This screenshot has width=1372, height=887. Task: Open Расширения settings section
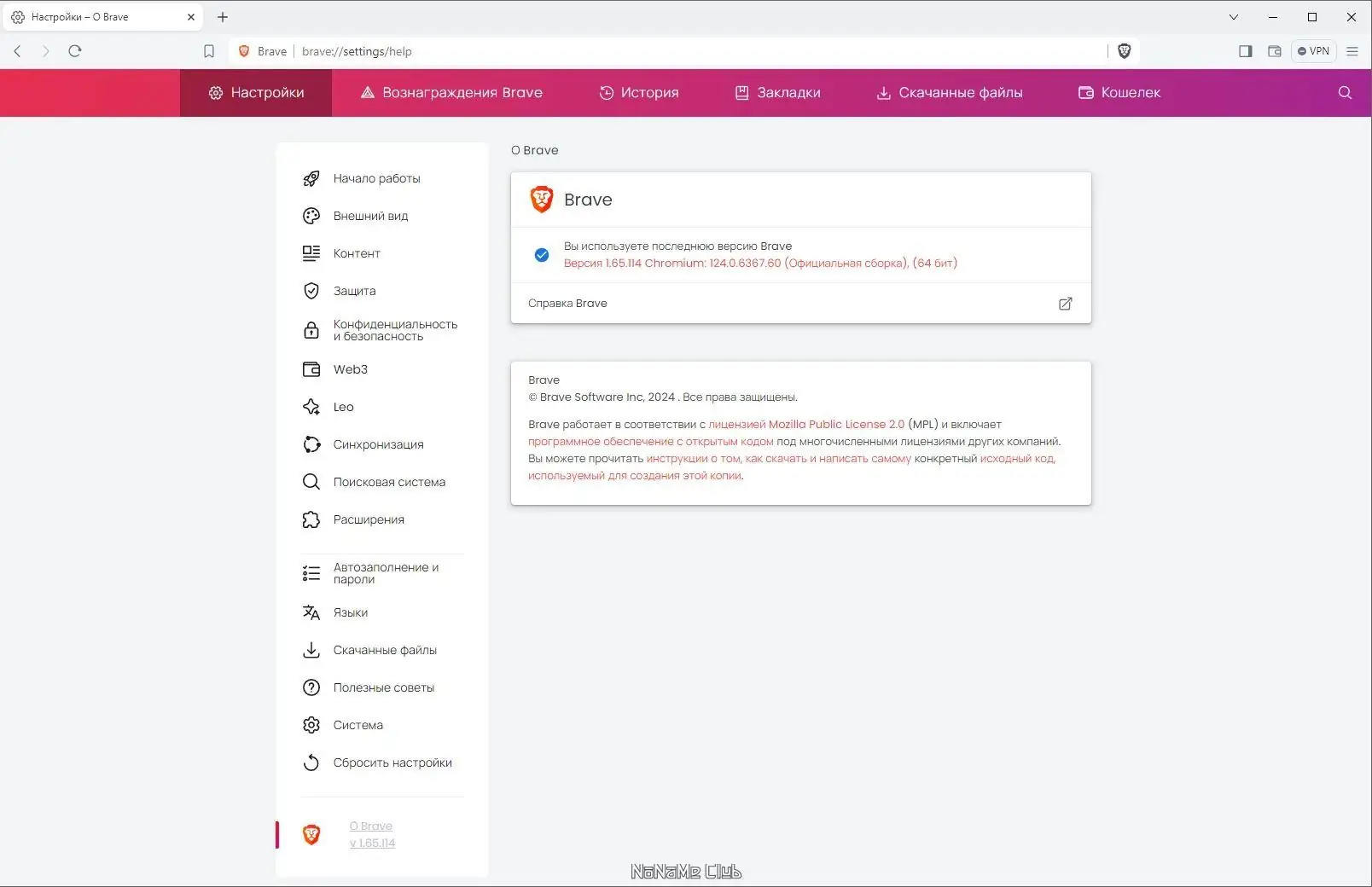(369, 519)
